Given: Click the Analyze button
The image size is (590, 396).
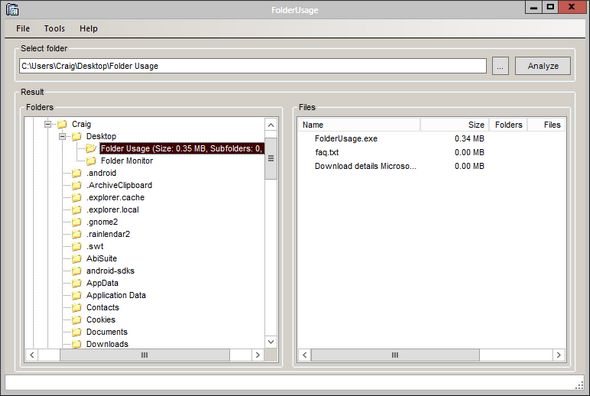Looking at the screenshot, I should [x=543, y=66].
